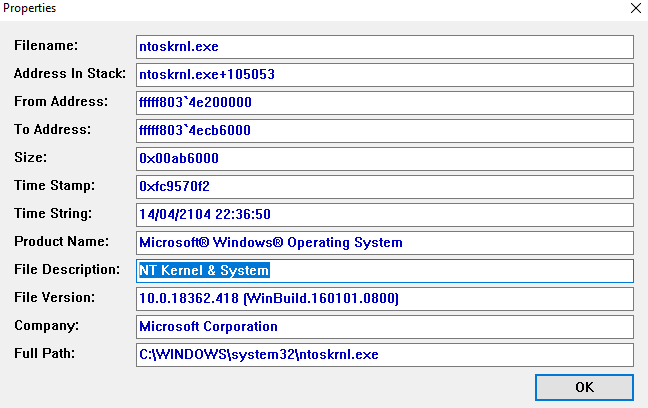Click the 'From Address:' label

[61, 102]
